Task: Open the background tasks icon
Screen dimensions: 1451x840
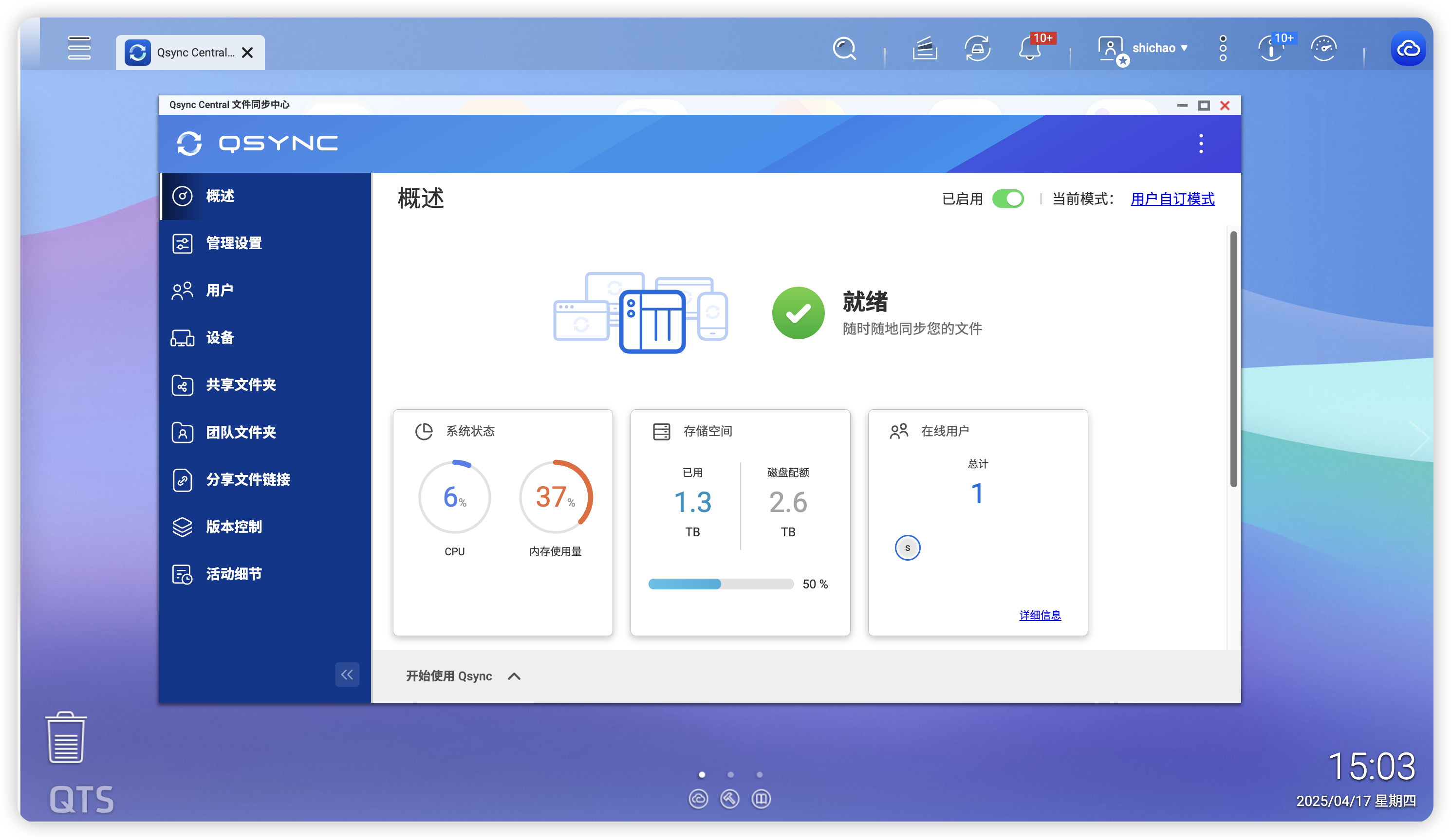Action: pyautogui.click(x=925, y=48)
